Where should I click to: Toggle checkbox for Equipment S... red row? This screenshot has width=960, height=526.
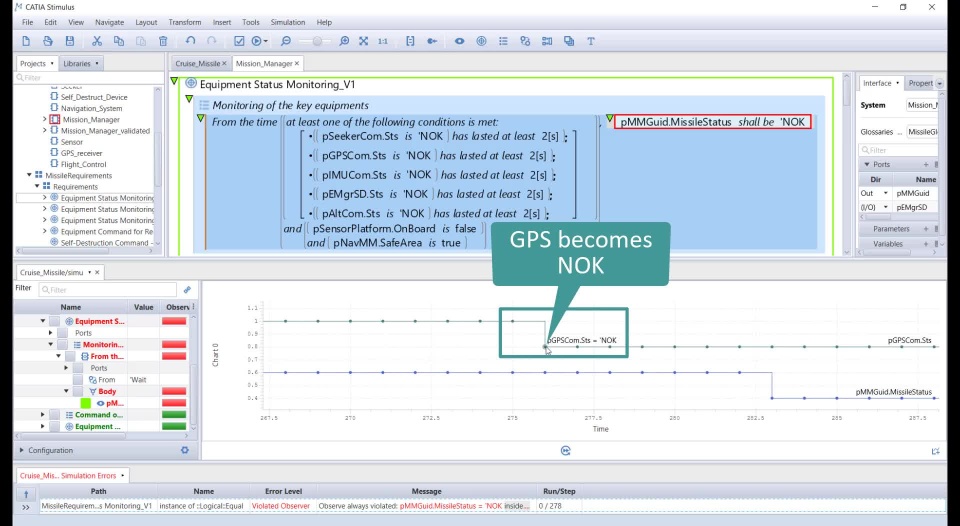(55, 321)
